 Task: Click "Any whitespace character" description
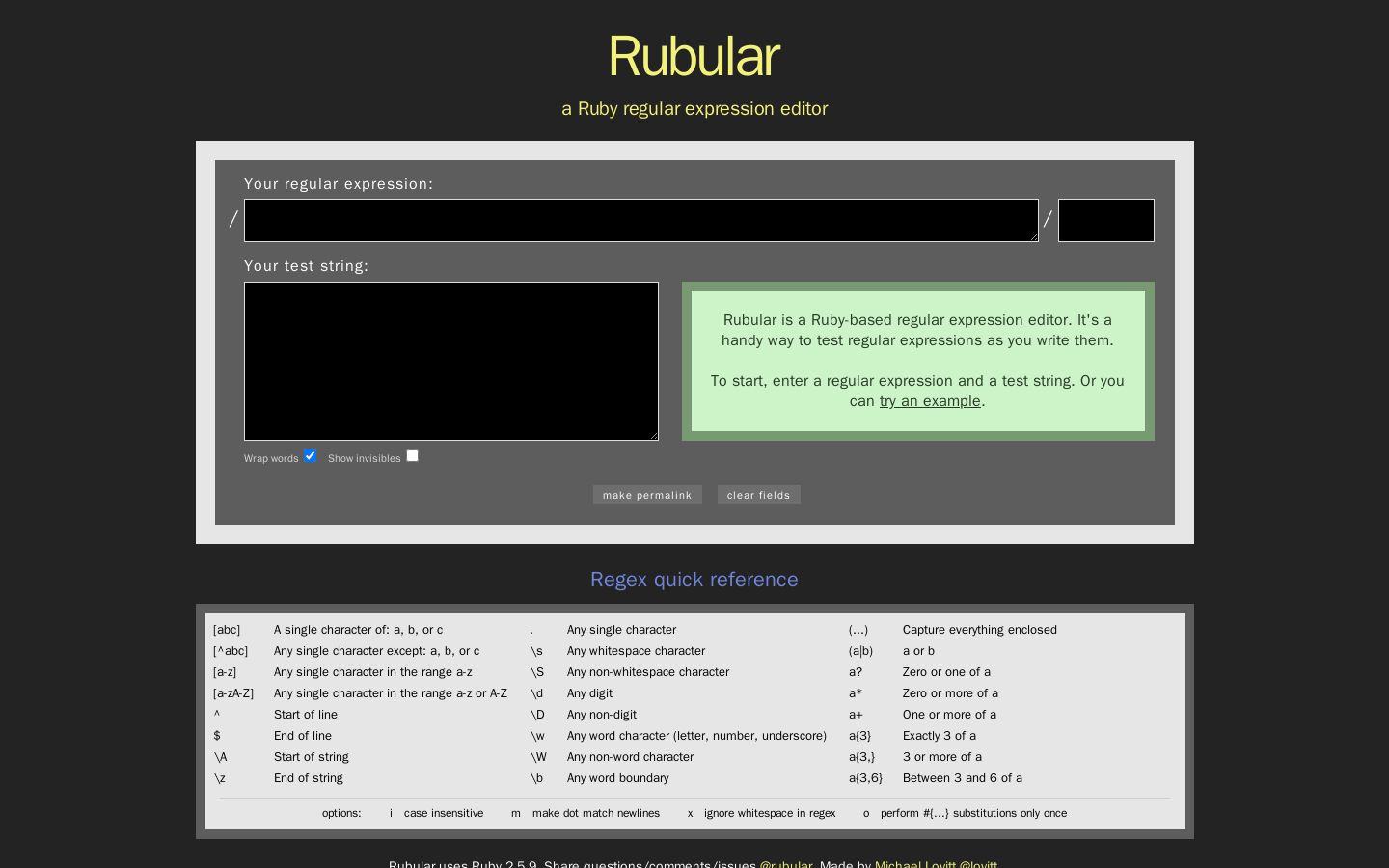pos(636,651)
